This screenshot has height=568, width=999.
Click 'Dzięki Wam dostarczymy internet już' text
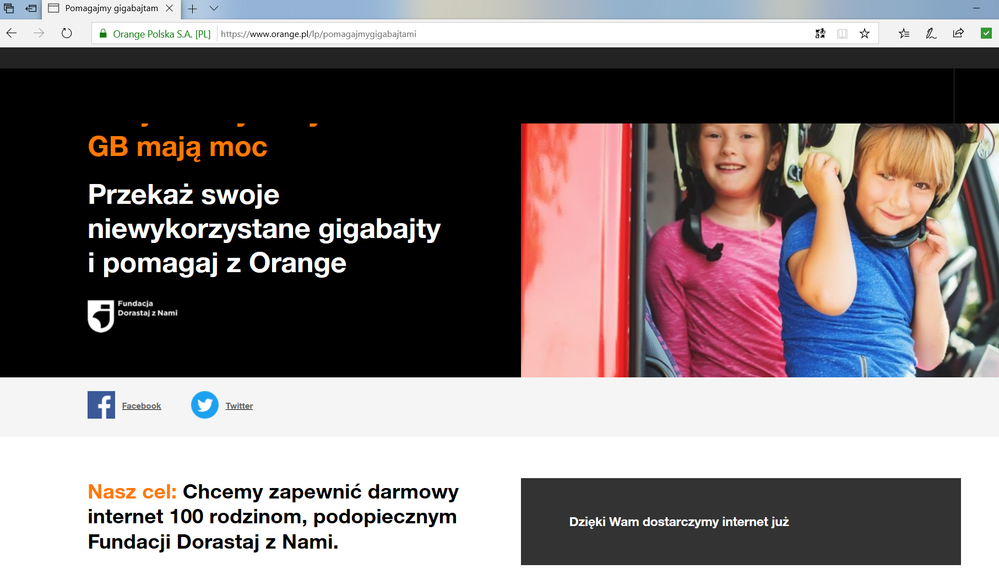pos(679,522)
